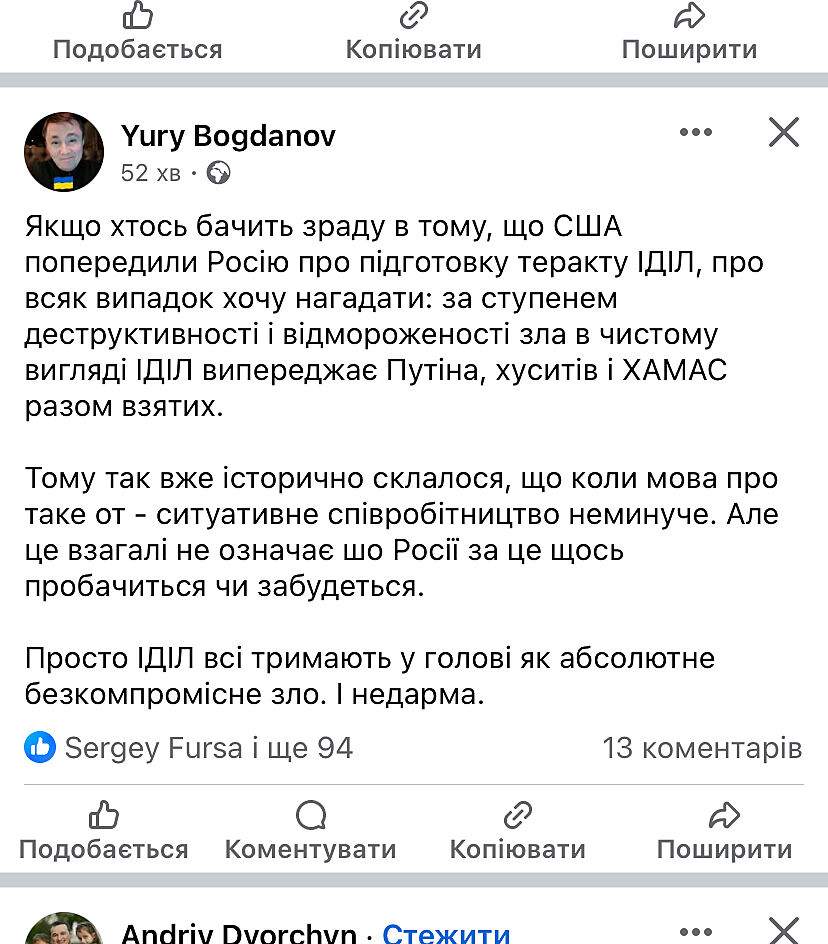The width and height of the screenshot is (828, 944).
Task: Tap Коментувати to comment on post
Action: coord(310,832)
